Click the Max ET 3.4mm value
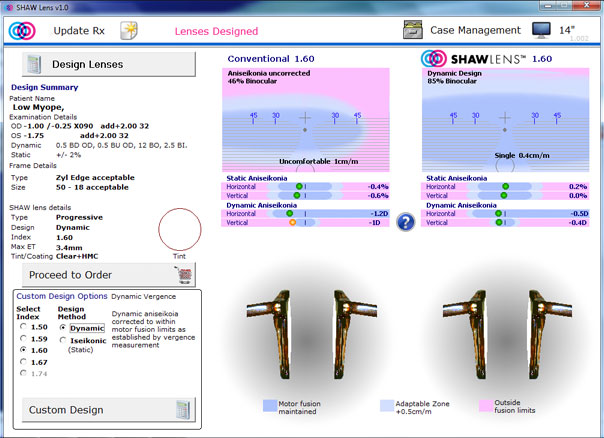The width and height of the screenshot is (604, 438). click(69, 247)
